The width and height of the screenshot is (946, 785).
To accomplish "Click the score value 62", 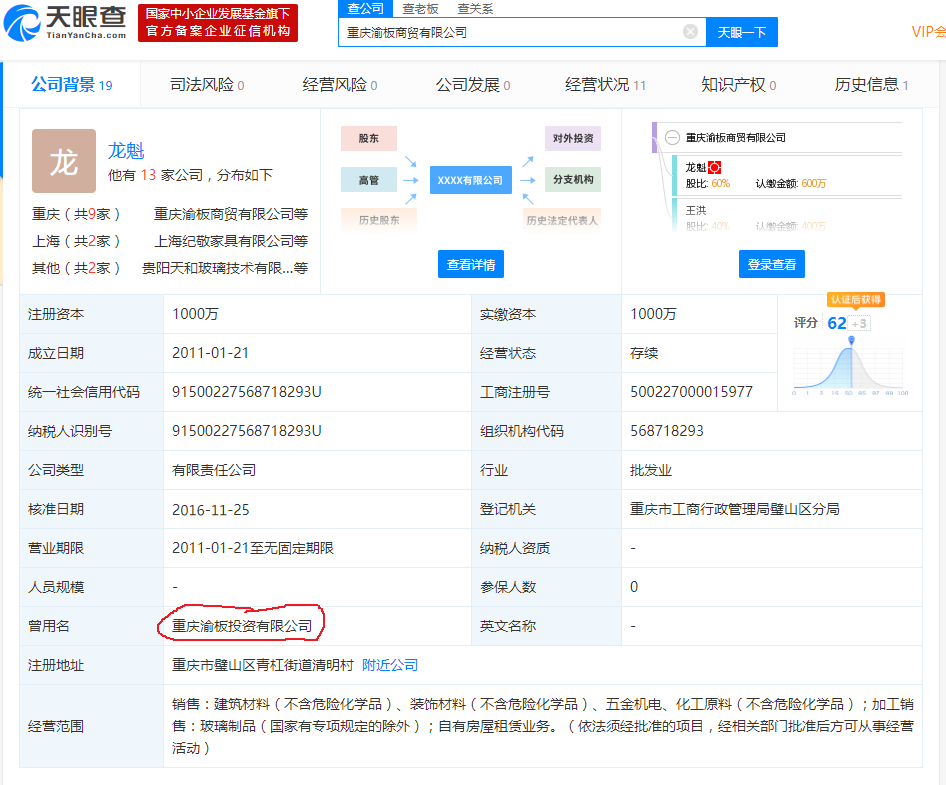I will coord(837,323).
